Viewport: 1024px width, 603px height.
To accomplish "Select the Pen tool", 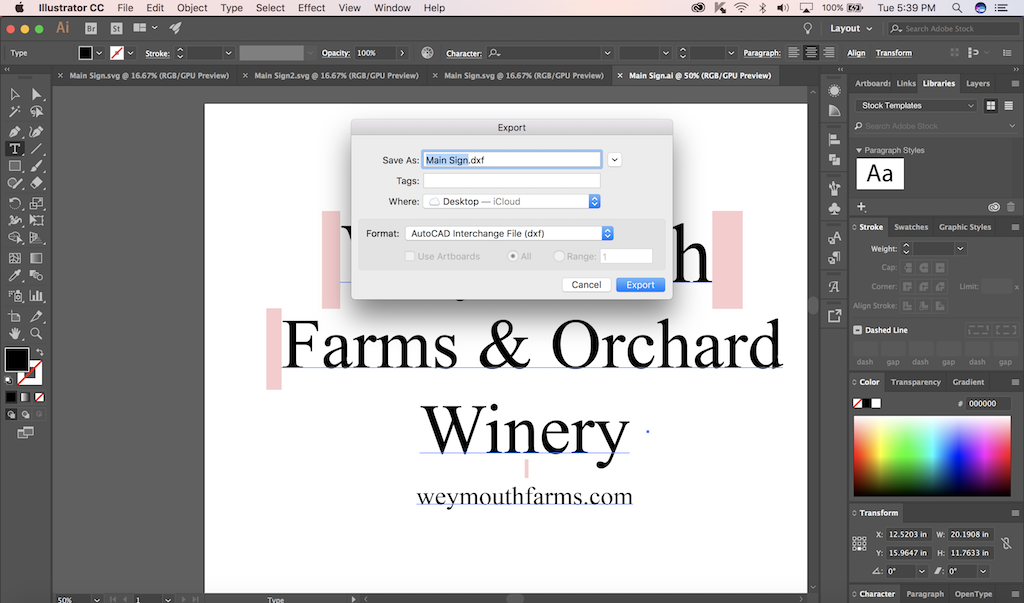I will 14,132.
